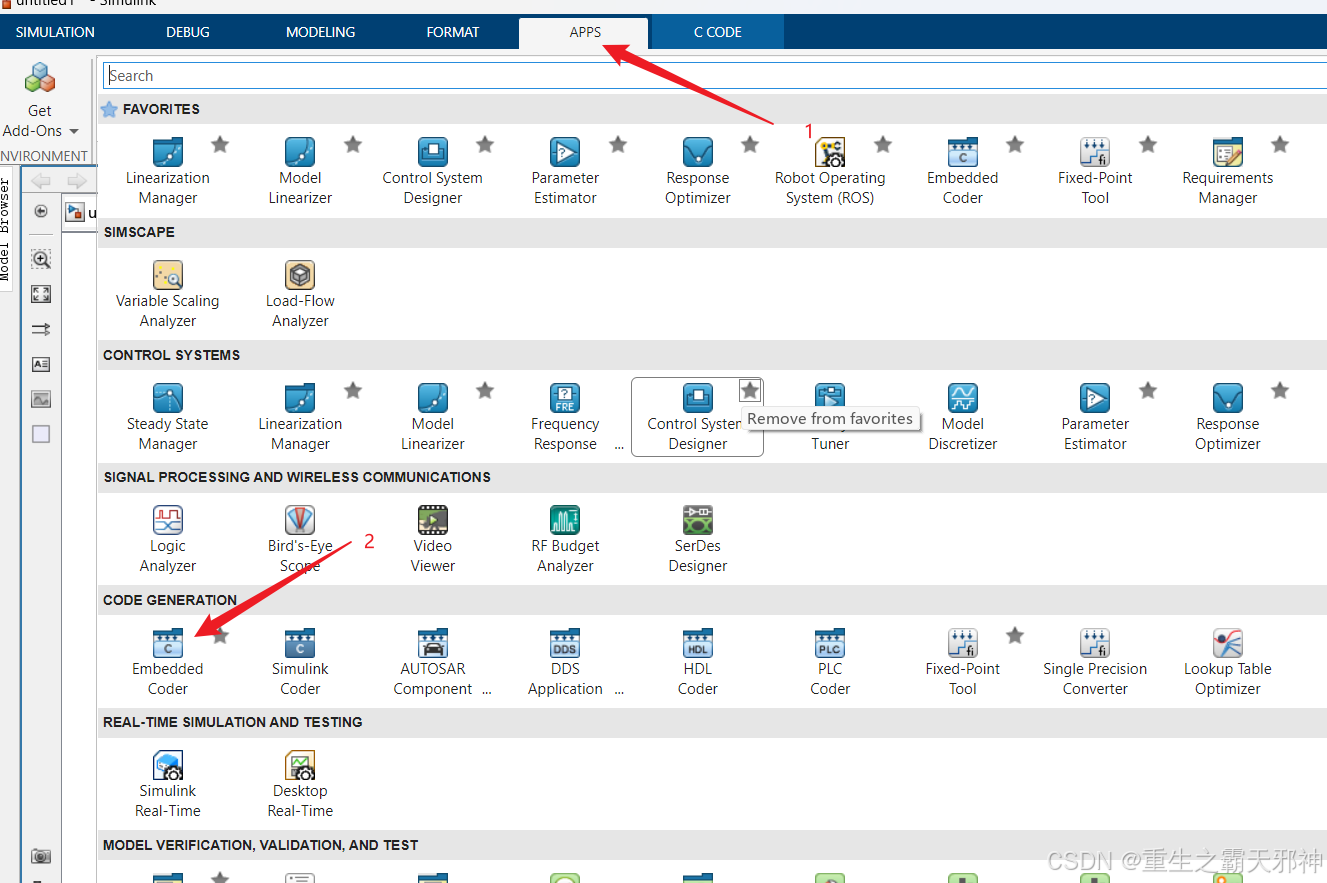
Task: Click the Tuner app under Control Systems
Action: click(x=830, y=417)
